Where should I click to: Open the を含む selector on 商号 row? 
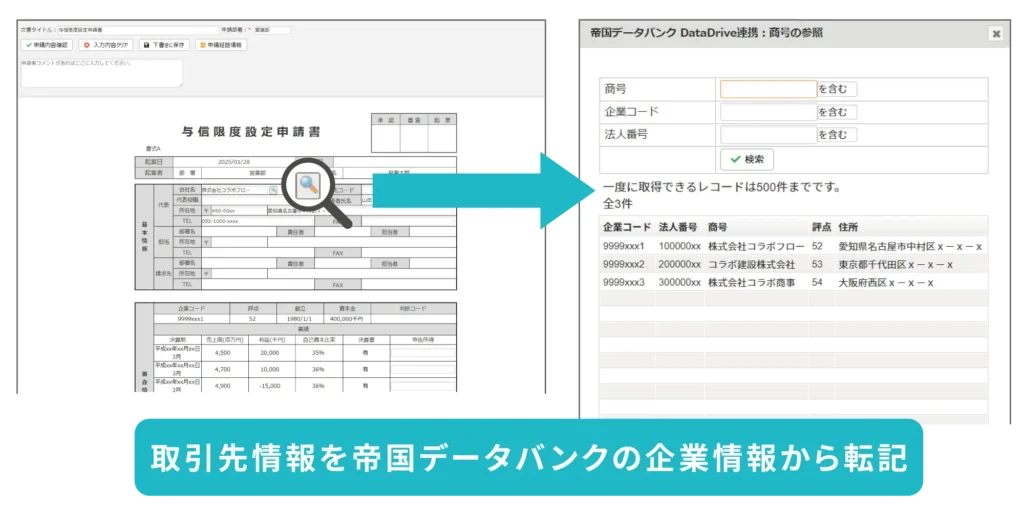837,89
